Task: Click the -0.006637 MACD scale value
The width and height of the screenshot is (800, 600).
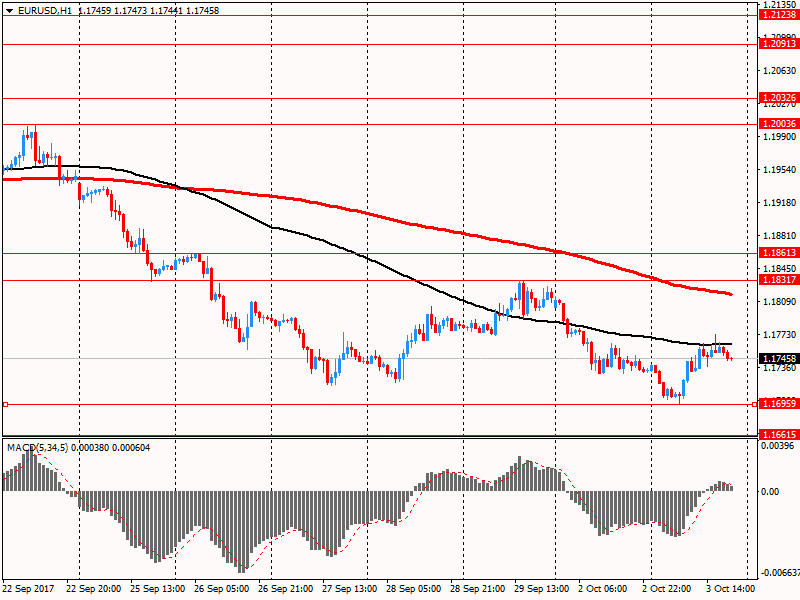Action: [x=780, y=572]
